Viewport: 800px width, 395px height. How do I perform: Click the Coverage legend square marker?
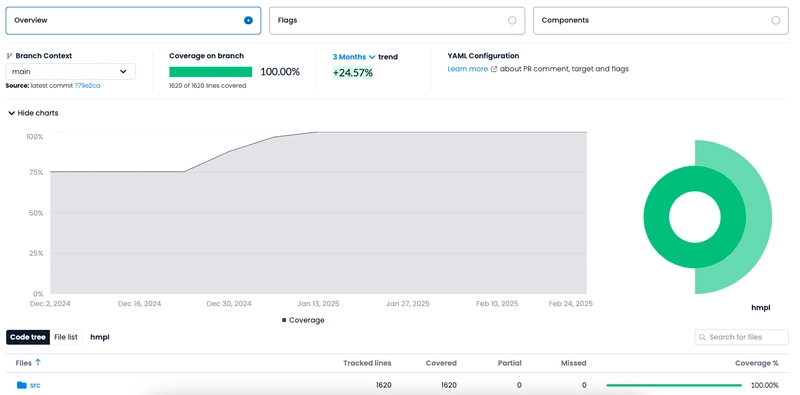(x=284, y=320)
